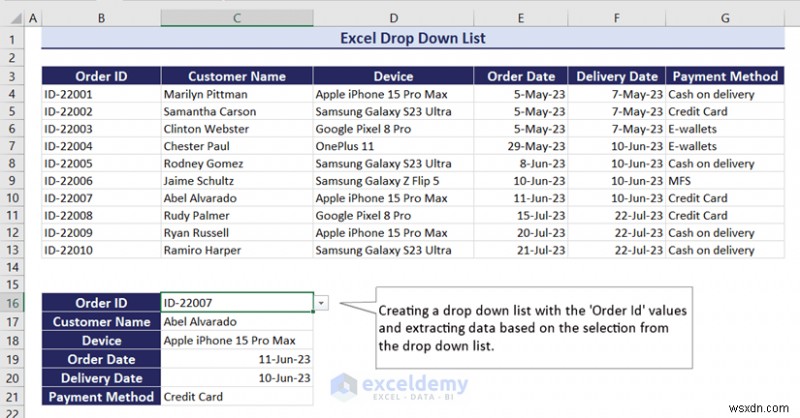Select cell containing ID-22005

click(x=101, y=163)
